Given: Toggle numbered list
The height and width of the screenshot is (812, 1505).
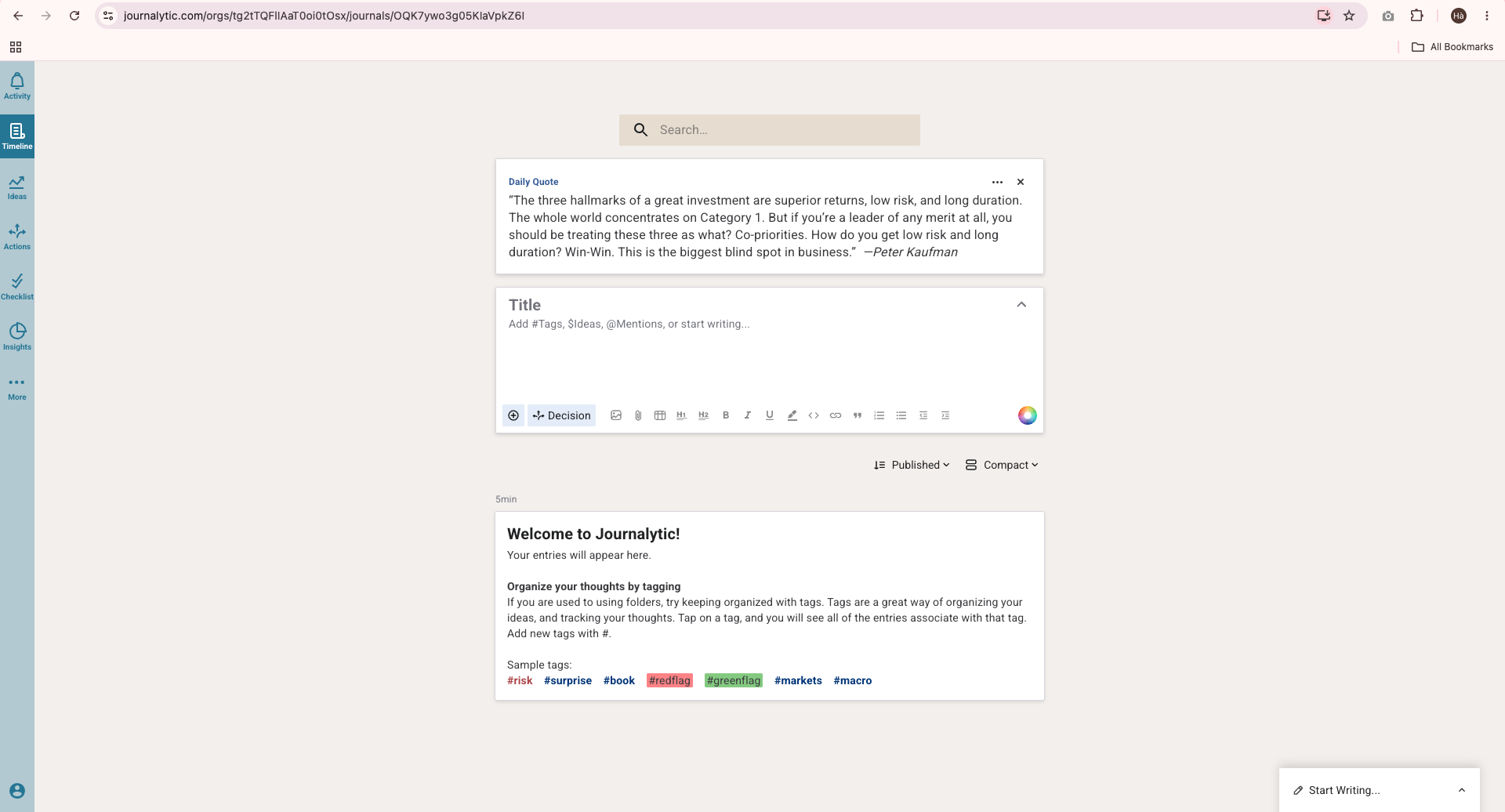Looking at the screenshot, I should (x=879, y=415).
